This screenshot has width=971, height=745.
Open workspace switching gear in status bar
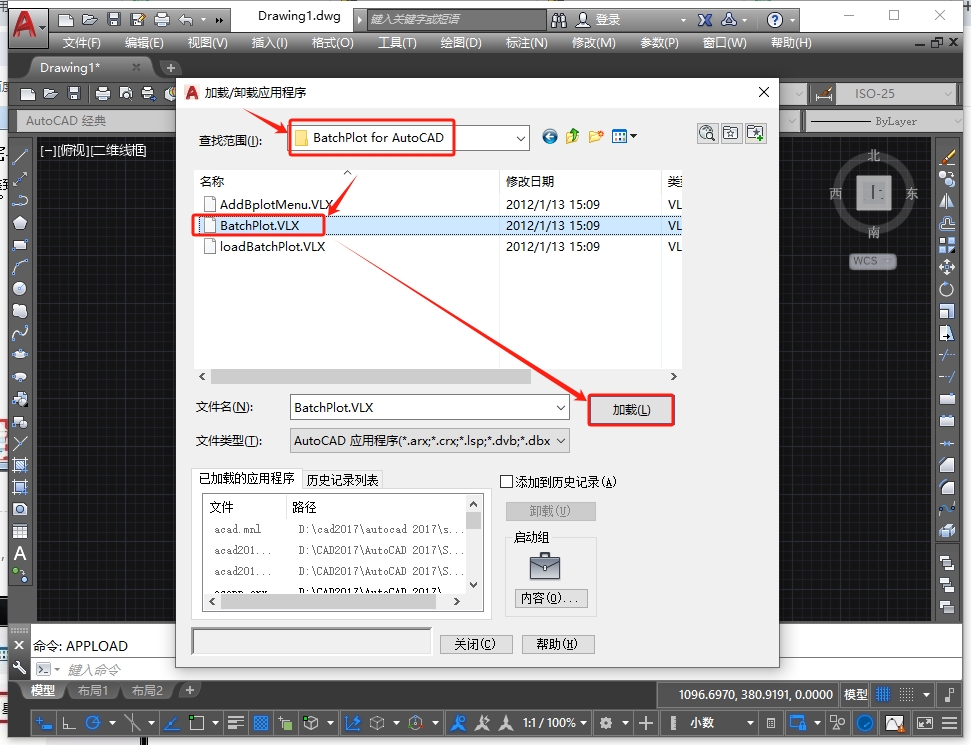tap(606, 723)
